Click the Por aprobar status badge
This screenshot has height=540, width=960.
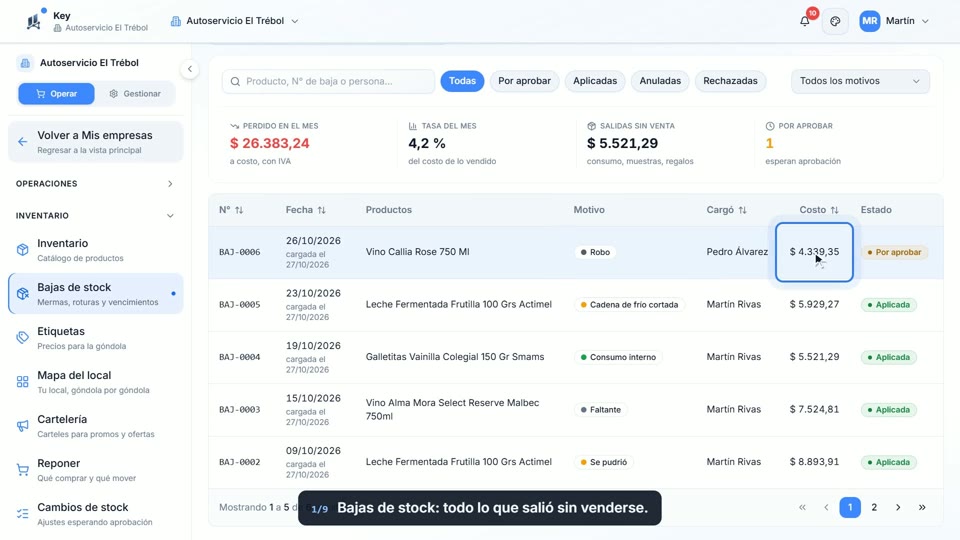894,252
